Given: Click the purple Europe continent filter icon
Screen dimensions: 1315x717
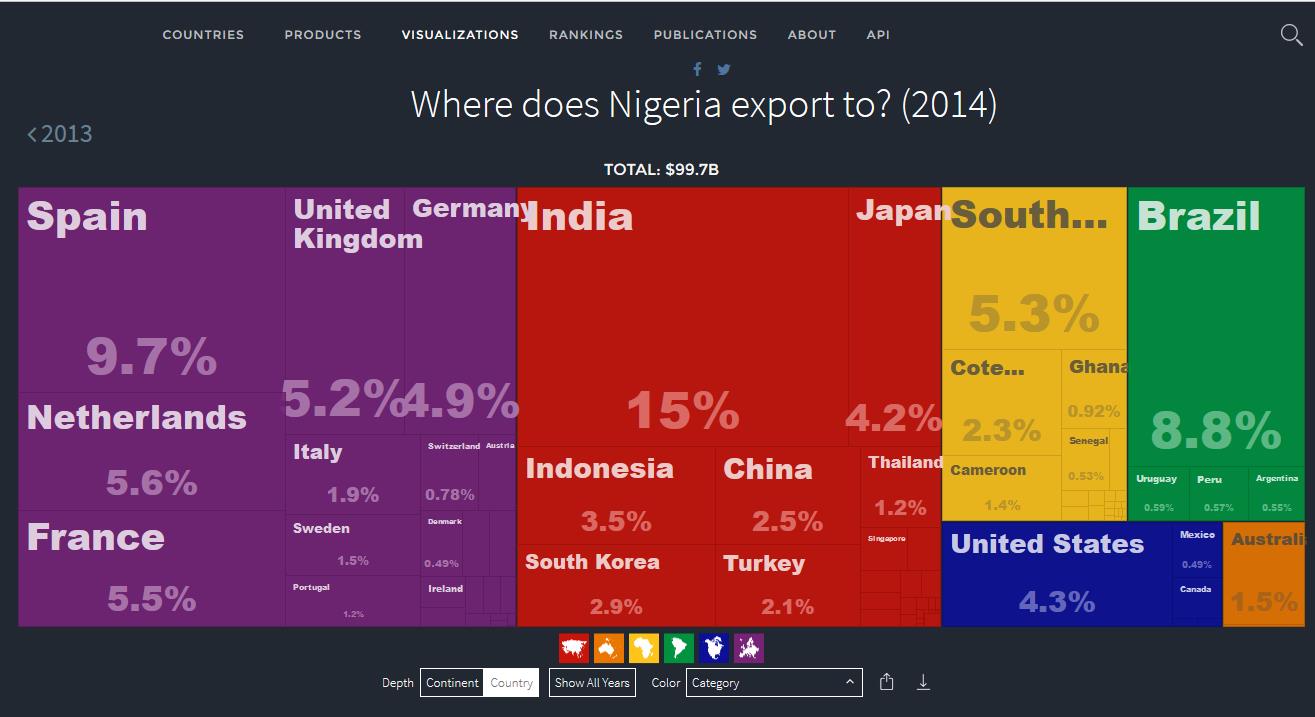Looking at the screenshot, I should (749, 648).
